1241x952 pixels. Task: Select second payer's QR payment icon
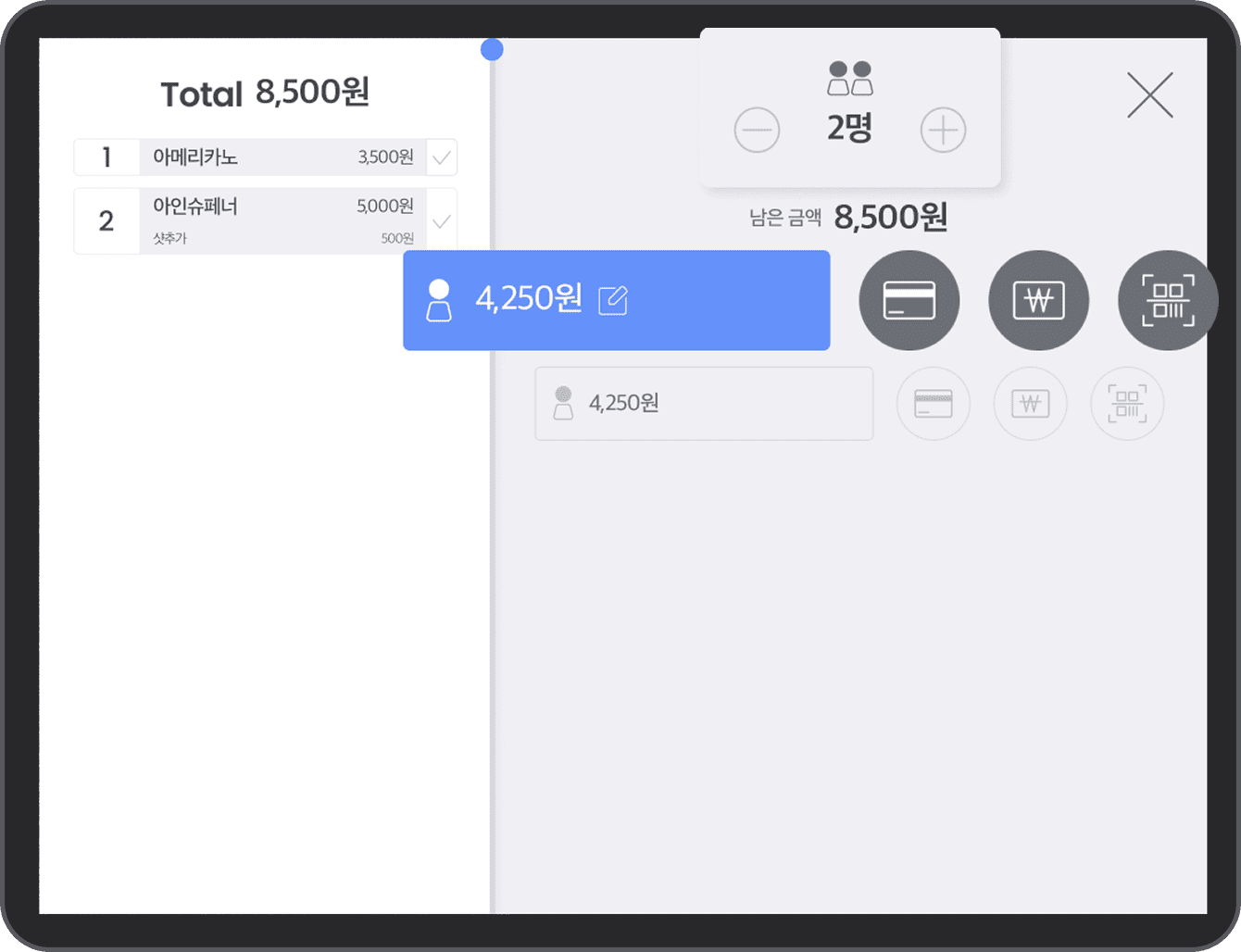[1127, 403]
